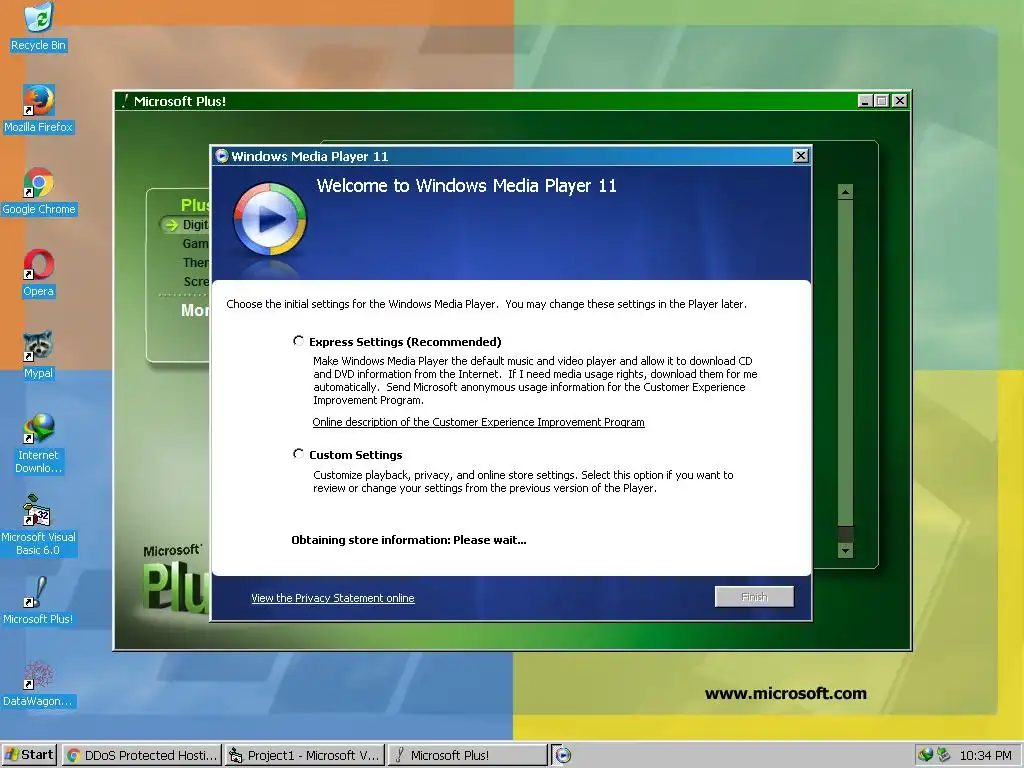Open the DataWagon desktop shortcut
The image size is (1024, 768).
point(38,684)
